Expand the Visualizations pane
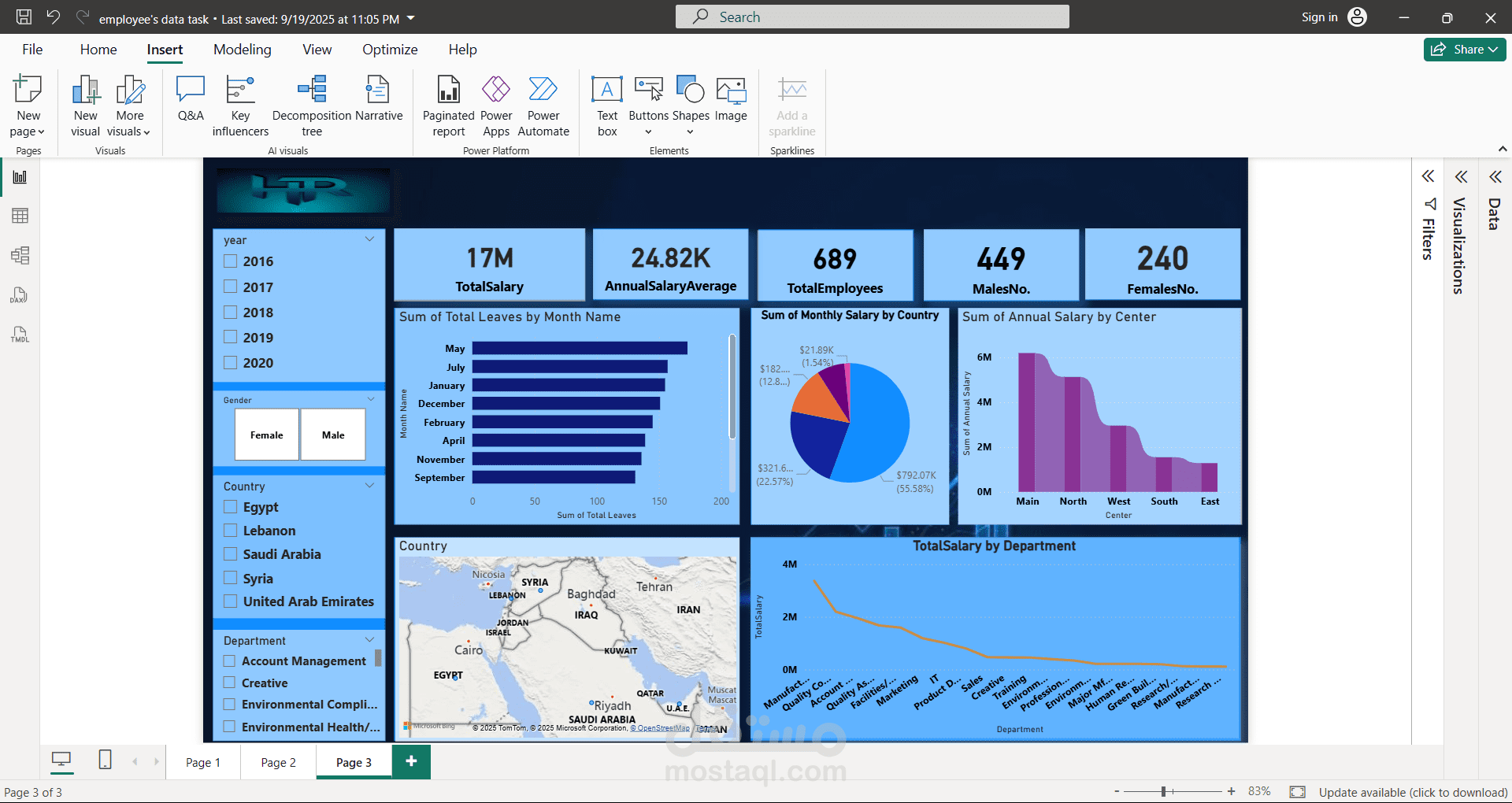 [1461, 176]
